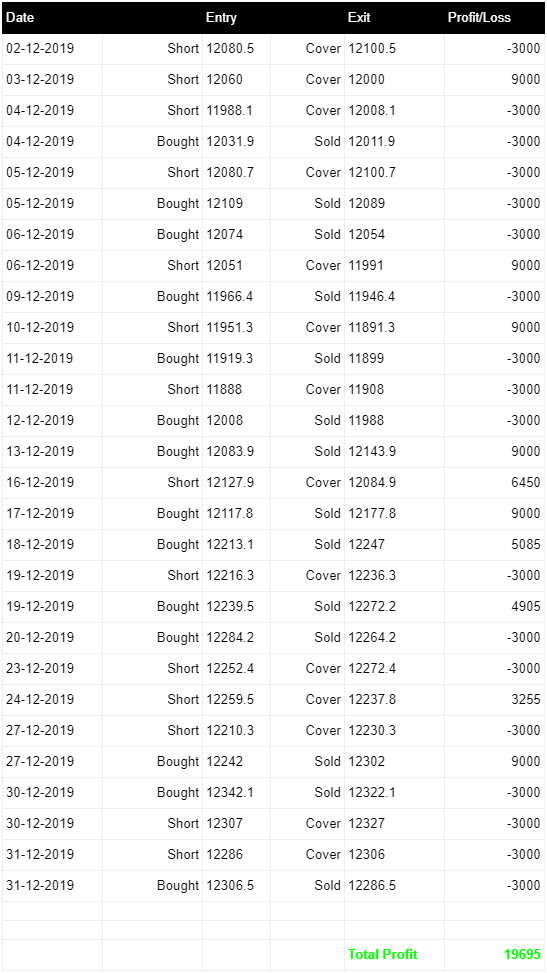This screenshot has height=973, width=547.
Task: Click the Profit/Loss column header
Action: tap(479, 17)
